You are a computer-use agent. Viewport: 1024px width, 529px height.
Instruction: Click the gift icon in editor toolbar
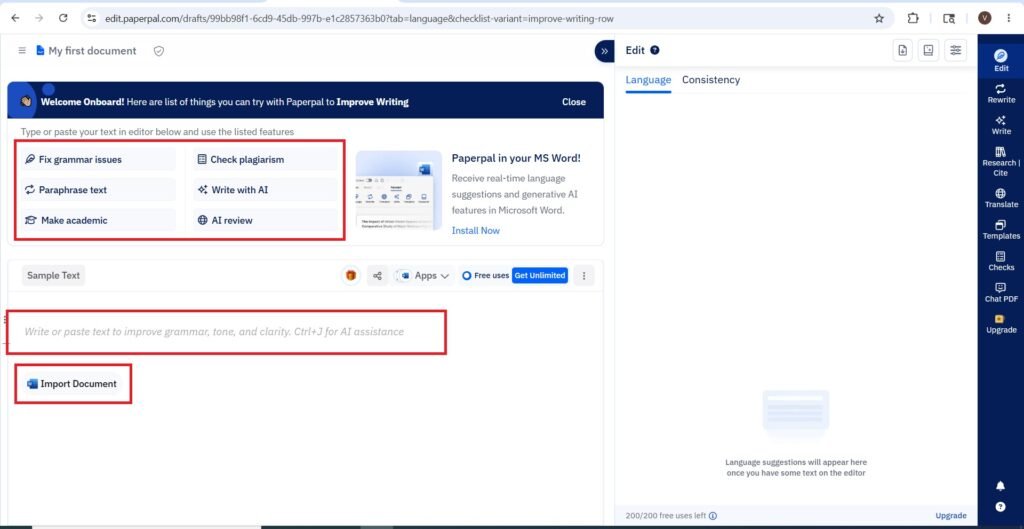[351, 276]
